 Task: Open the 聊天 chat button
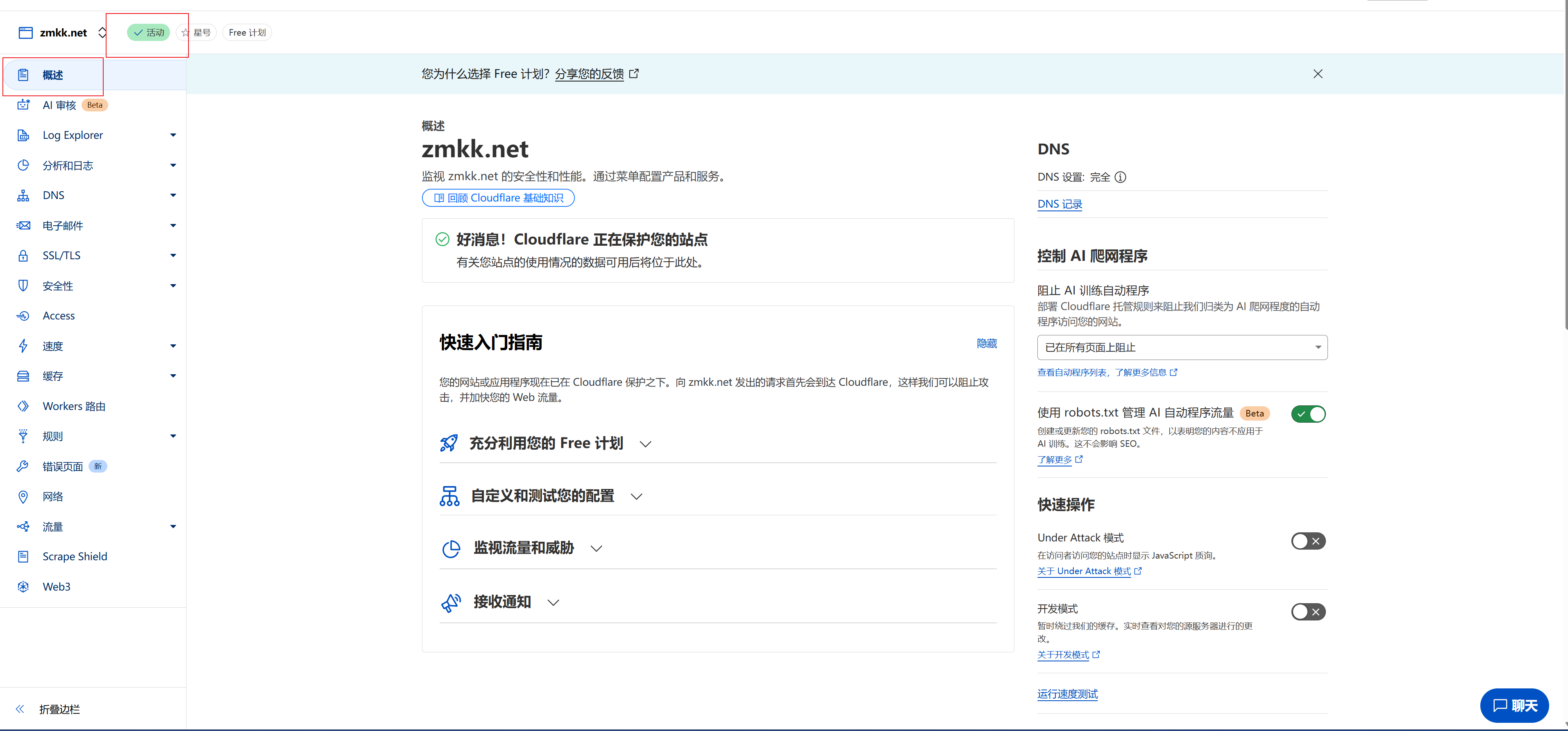1514,706
